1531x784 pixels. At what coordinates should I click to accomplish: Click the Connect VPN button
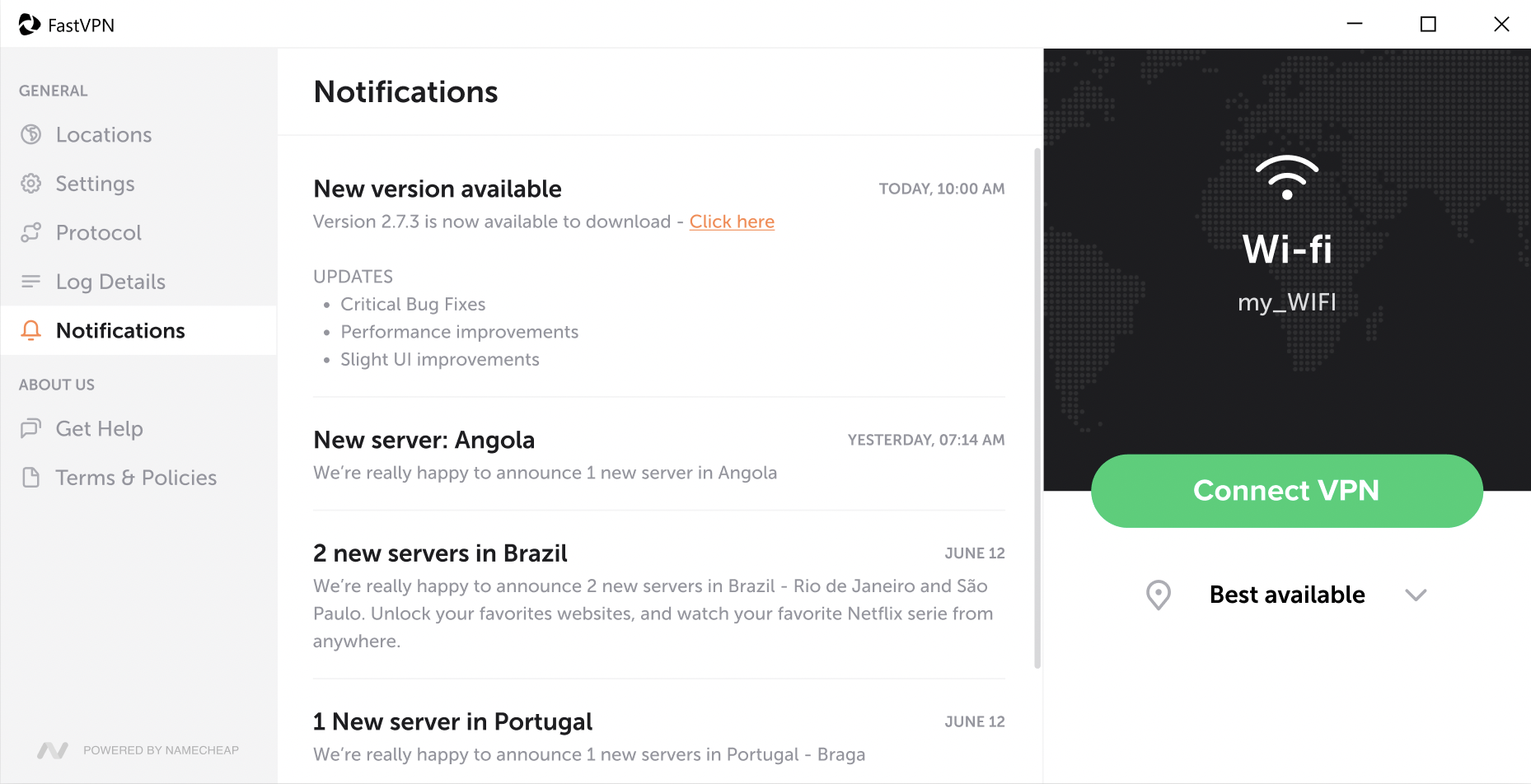[x=1287, y=491]
